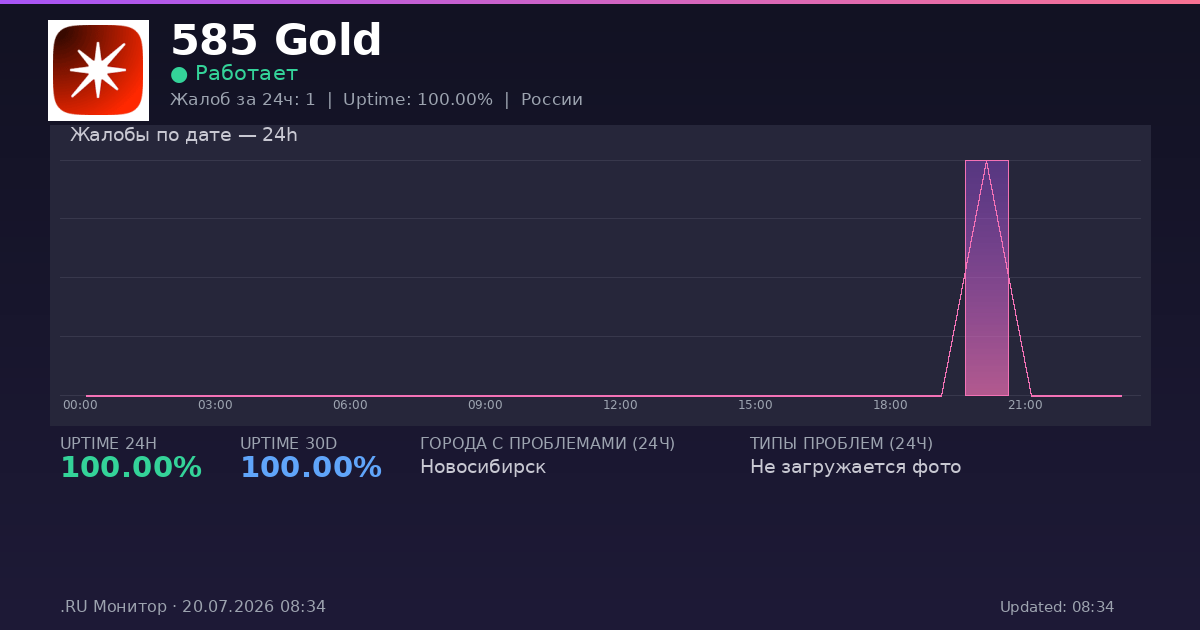The image size is (1200, 630).
Task: Click 'Жалоб за 24ч: 1' text
Action: [243, 100]
